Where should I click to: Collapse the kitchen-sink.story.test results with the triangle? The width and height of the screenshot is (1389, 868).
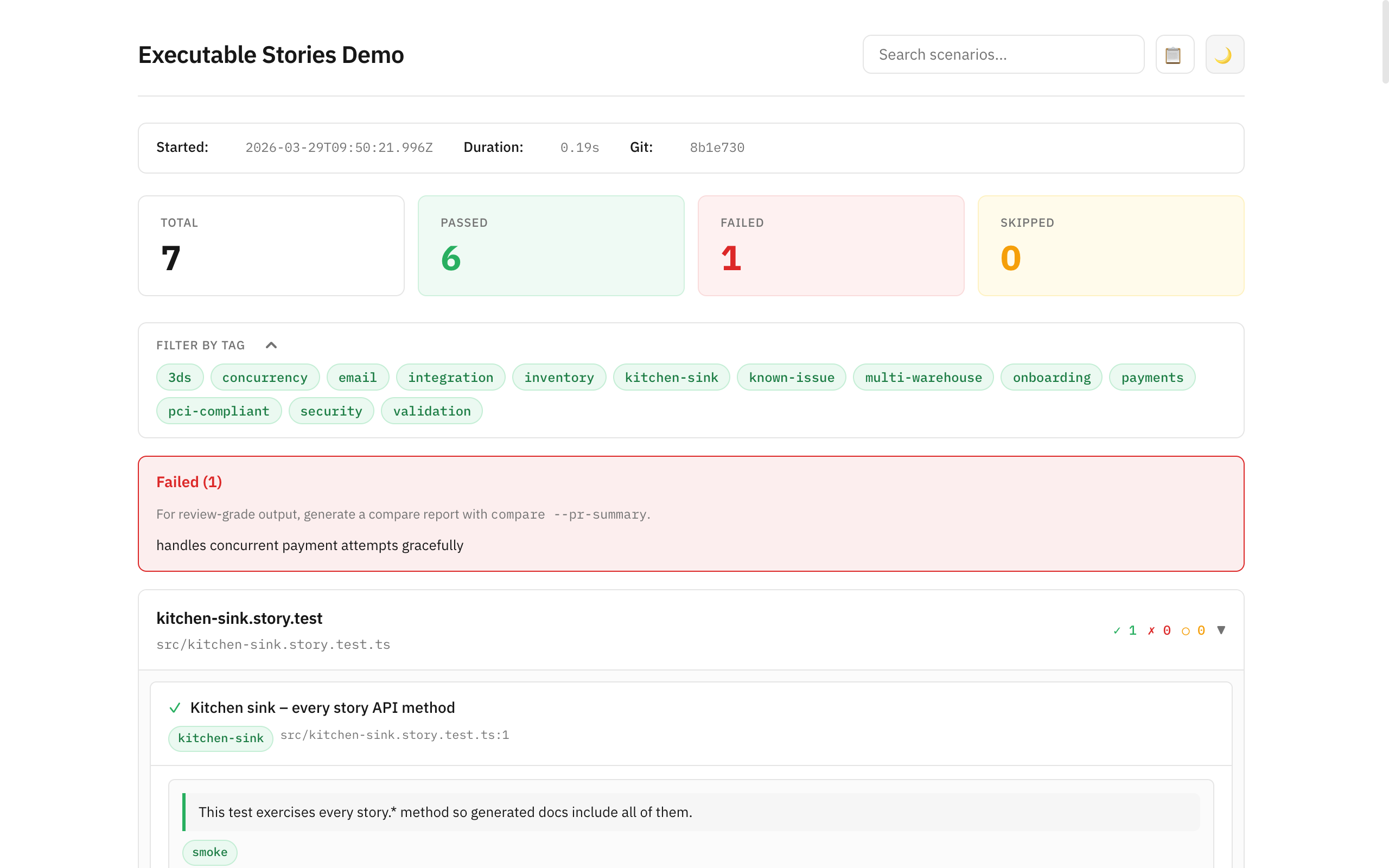(1221, 630)
